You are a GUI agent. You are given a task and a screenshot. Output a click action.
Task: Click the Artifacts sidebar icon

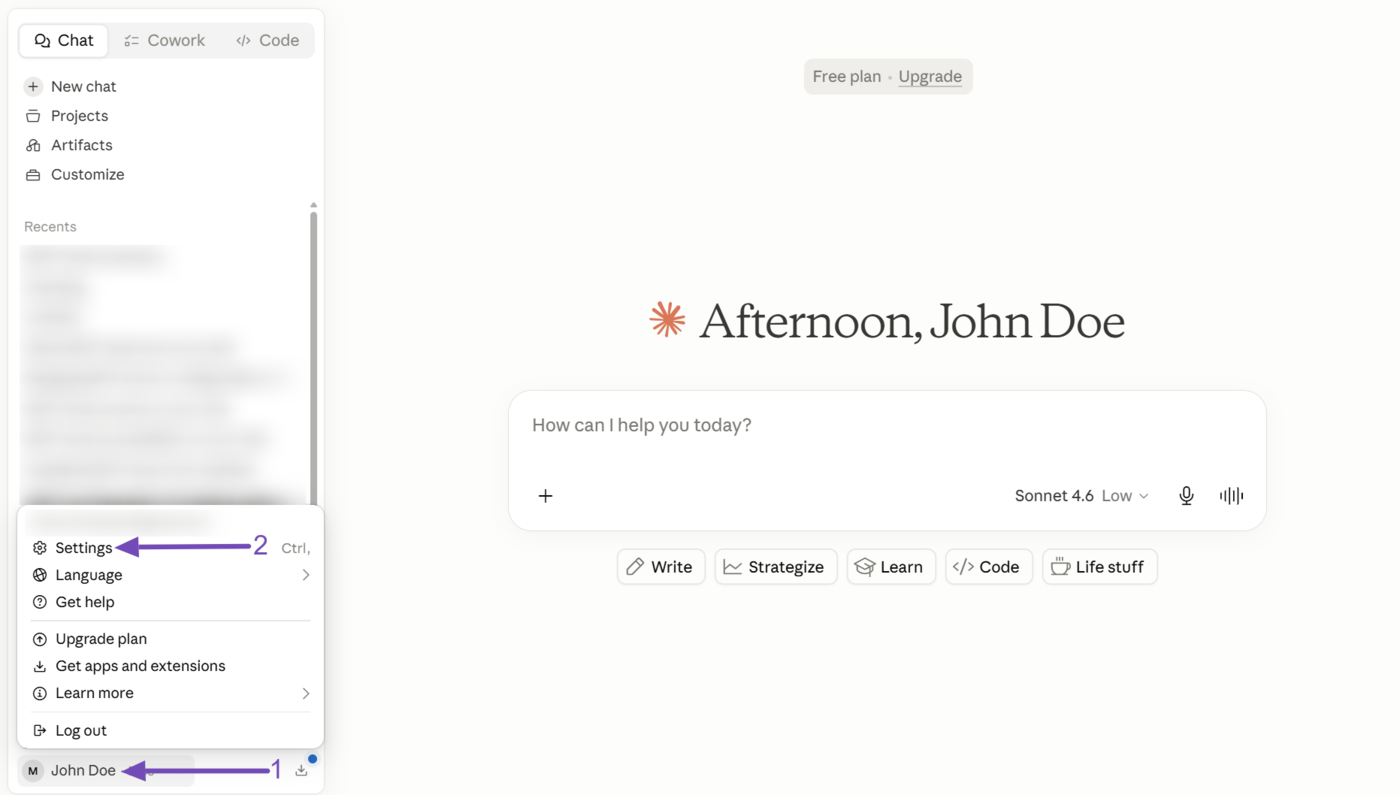(33, 145)
